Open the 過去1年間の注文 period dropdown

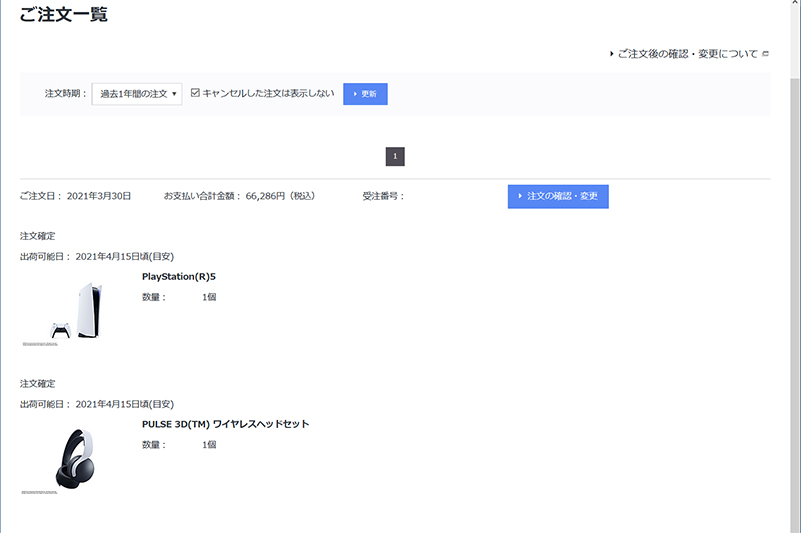[137, 94]
